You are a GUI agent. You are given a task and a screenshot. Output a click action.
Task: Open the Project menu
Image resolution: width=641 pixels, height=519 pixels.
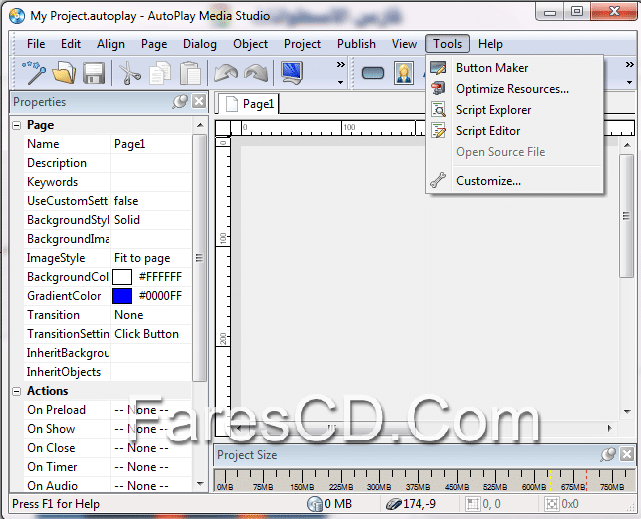coord(302,44)
